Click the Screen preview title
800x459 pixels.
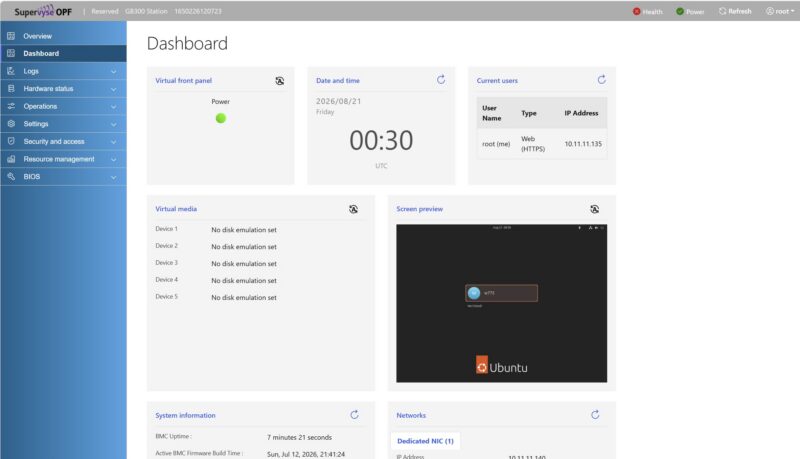coord(419,209)
